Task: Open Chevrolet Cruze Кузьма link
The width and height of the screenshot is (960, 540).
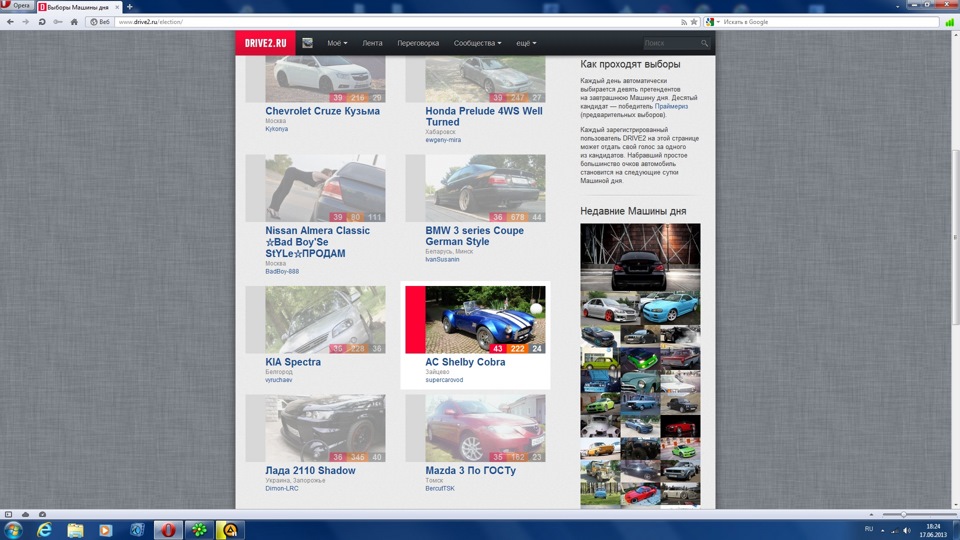Action: (x=323, y=111)
